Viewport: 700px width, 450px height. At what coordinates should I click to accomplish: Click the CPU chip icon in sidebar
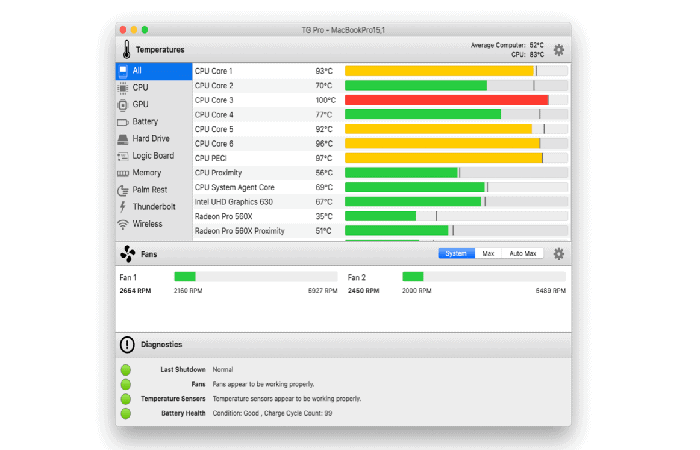point(123,88)
